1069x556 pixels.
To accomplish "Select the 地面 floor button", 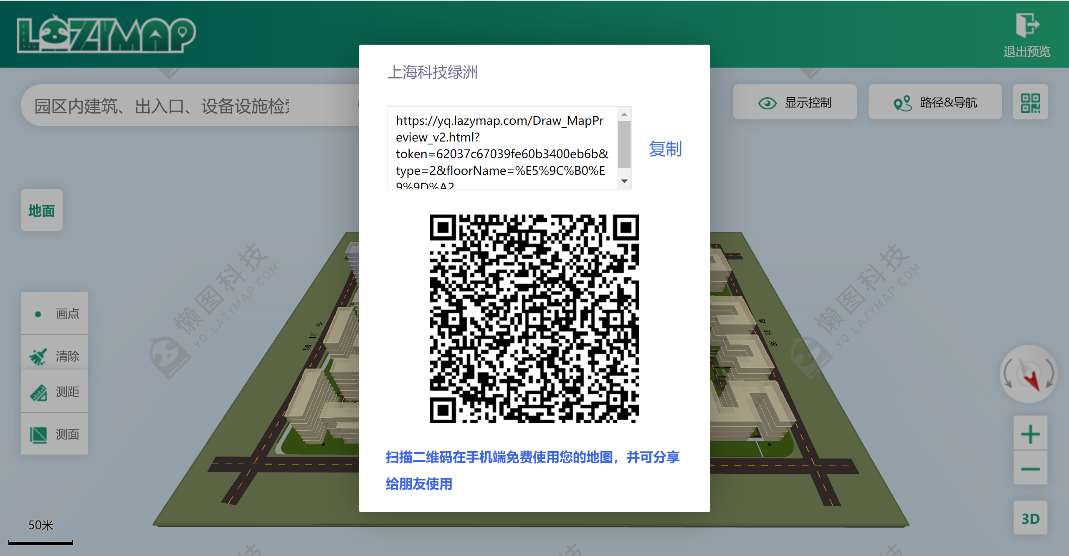I will point(42,211).
